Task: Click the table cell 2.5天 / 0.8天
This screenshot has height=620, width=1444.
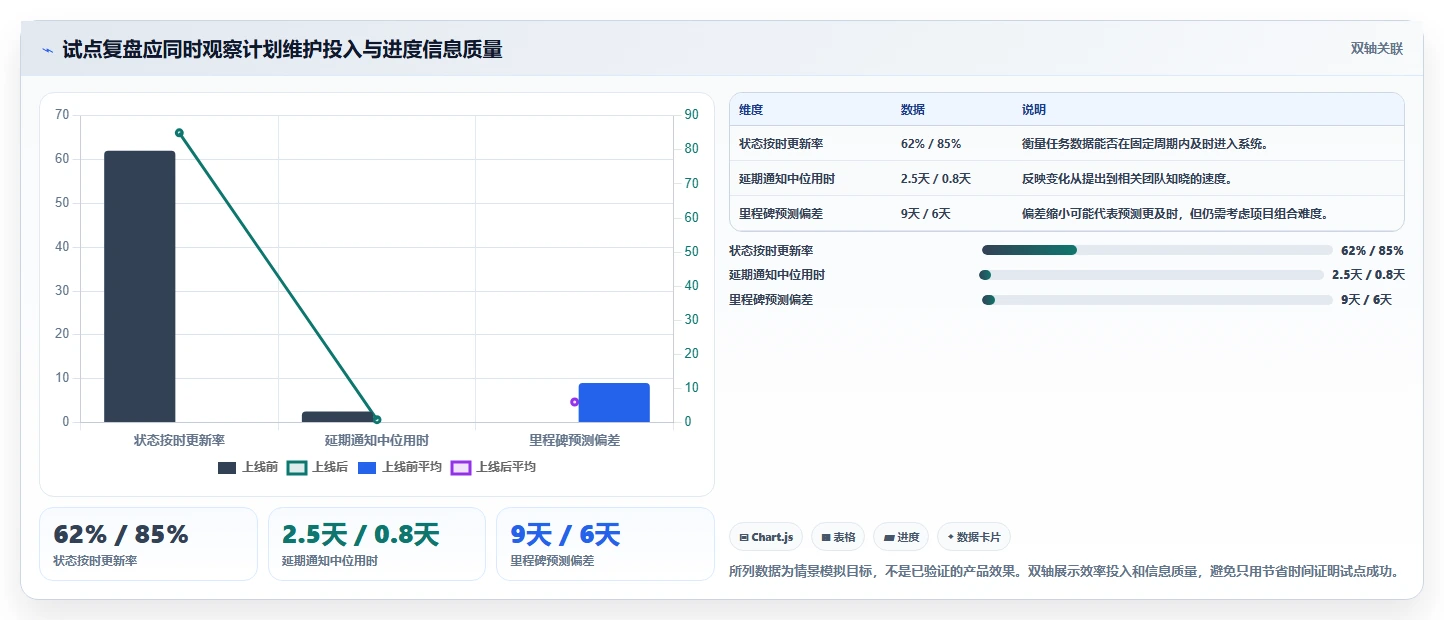Action: pos(936,179)
